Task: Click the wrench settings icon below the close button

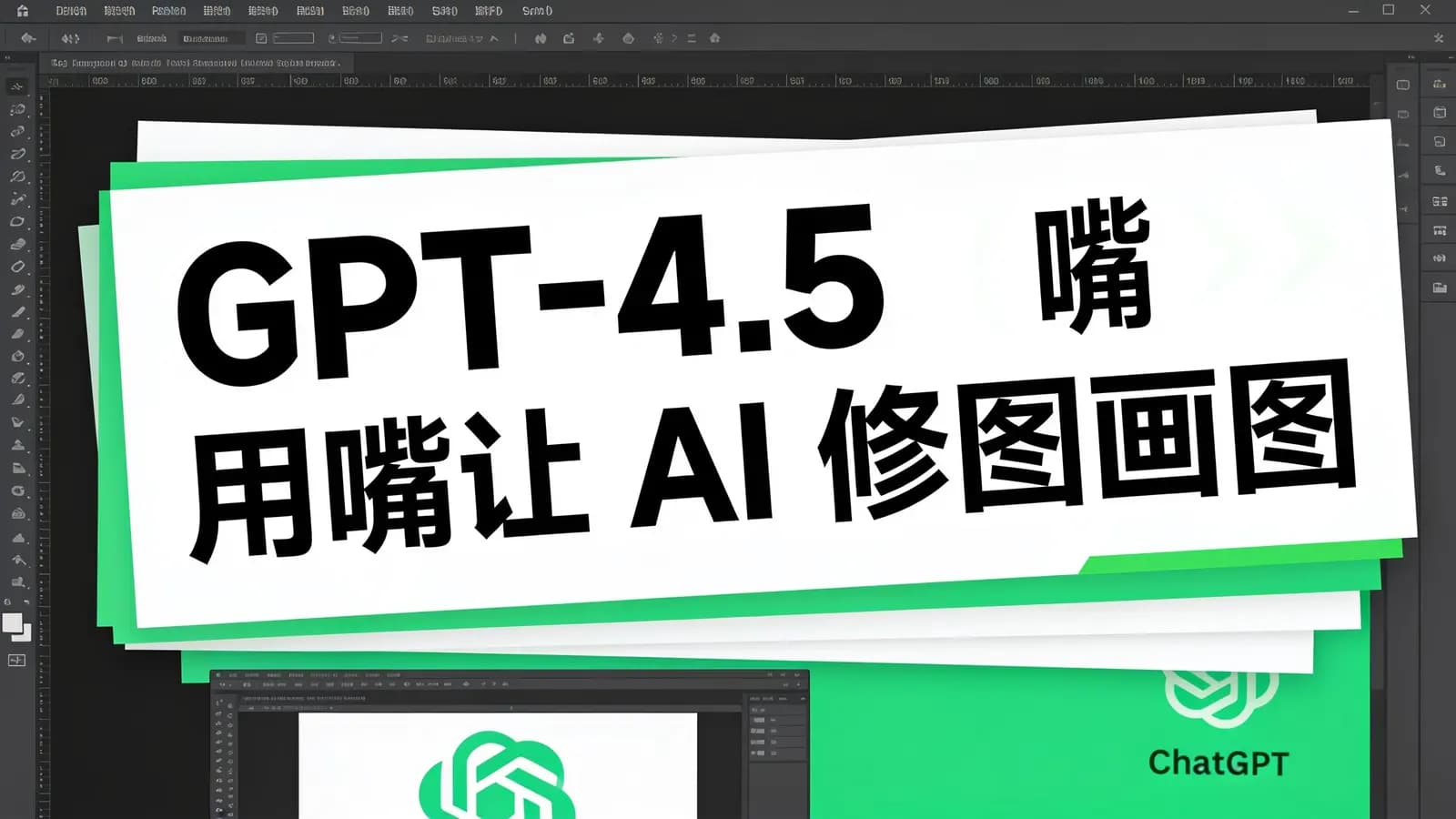Action: click(1439, 38)
